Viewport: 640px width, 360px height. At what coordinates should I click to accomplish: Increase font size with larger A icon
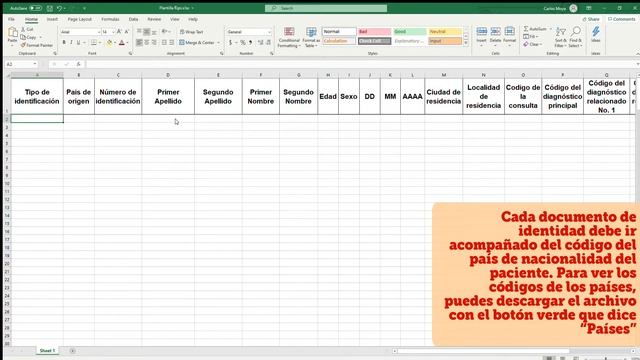[x=119, y=31]
